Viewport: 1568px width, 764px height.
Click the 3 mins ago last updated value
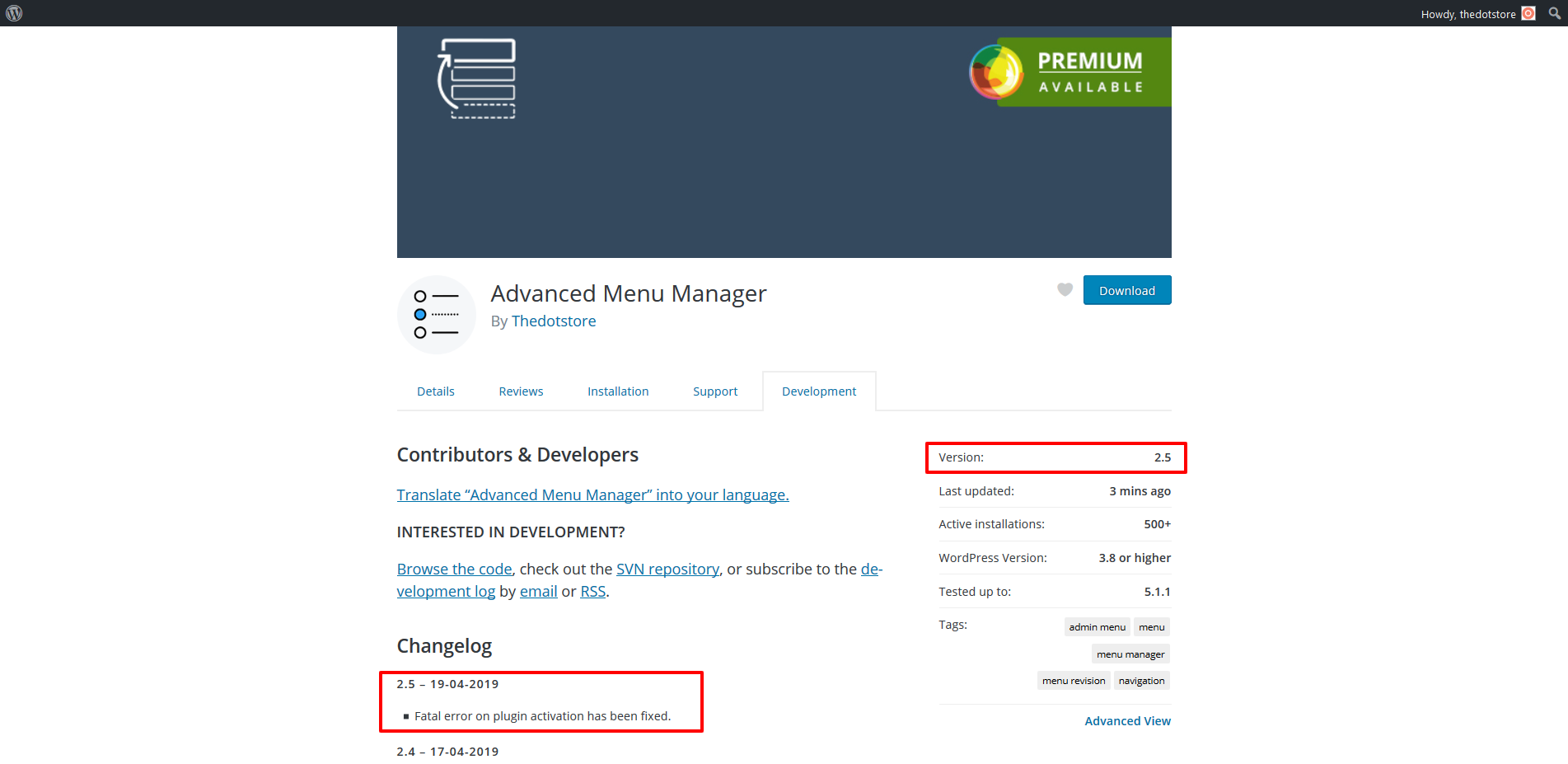point(1140,491)
